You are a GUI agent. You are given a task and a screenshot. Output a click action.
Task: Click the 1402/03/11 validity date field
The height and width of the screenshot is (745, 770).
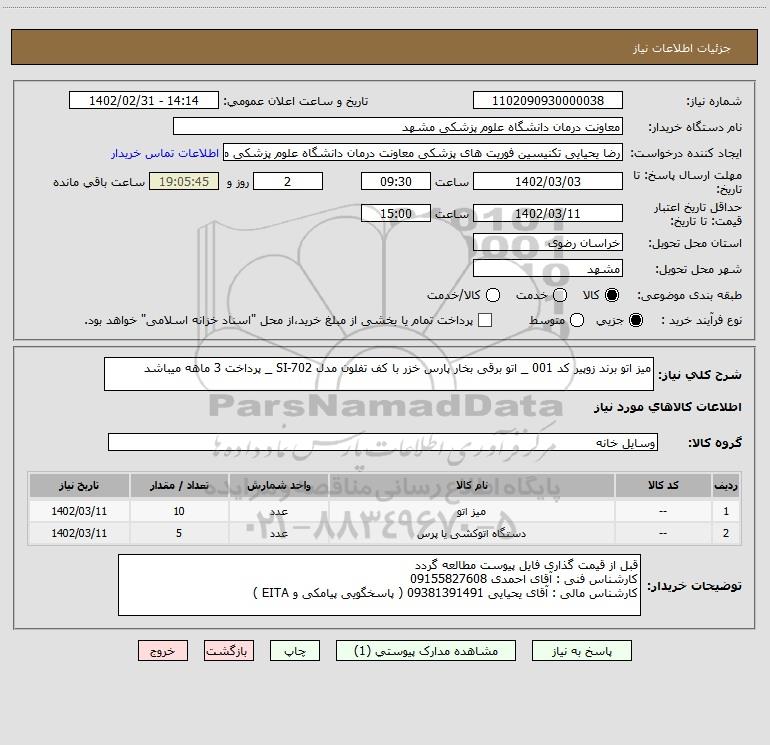(x=548, y=213)
